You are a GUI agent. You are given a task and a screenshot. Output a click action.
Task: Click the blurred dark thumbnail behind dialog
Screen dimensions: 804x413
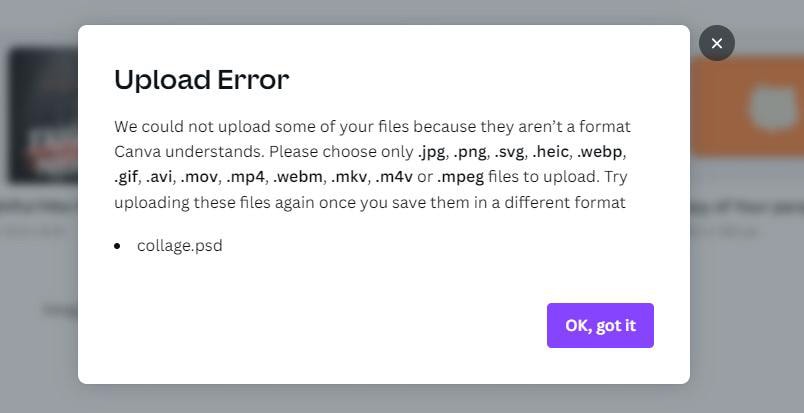(44, 115)
